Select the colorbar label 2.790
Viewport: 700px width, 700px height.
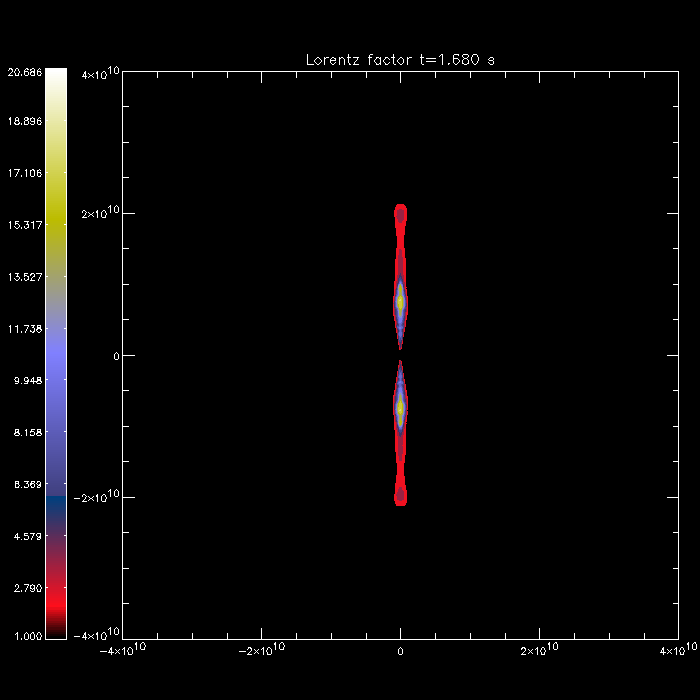click(x=28, y=588)
